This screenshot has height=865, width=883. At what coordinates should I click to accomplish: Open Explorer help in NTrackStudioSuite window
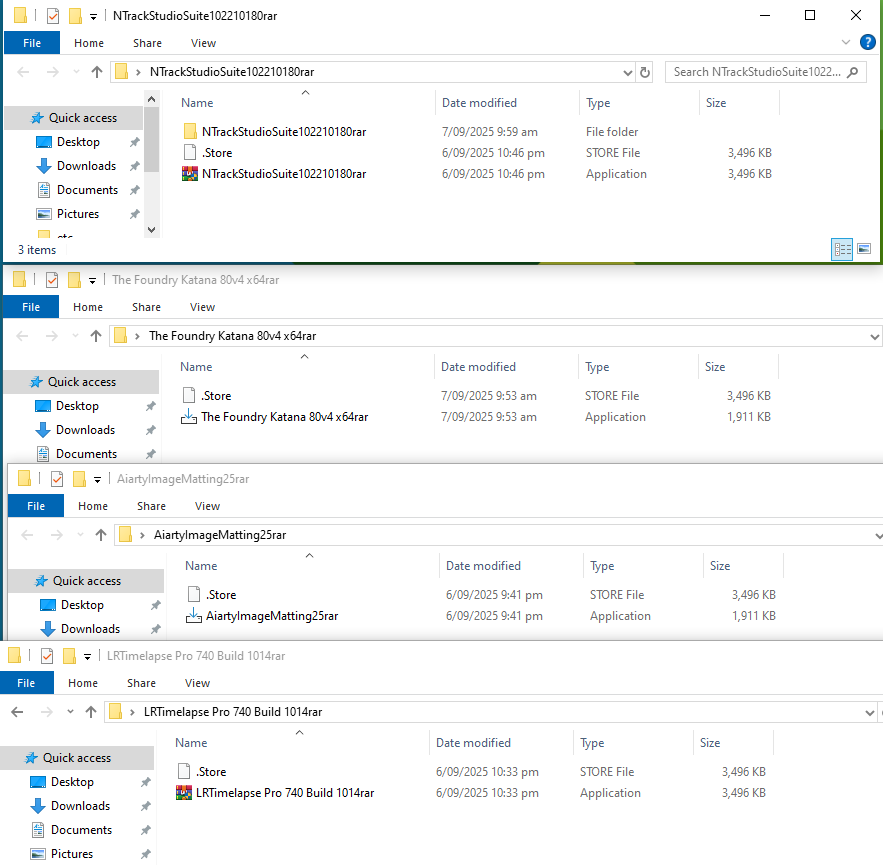pyautogui.click(x=868, y=42)
